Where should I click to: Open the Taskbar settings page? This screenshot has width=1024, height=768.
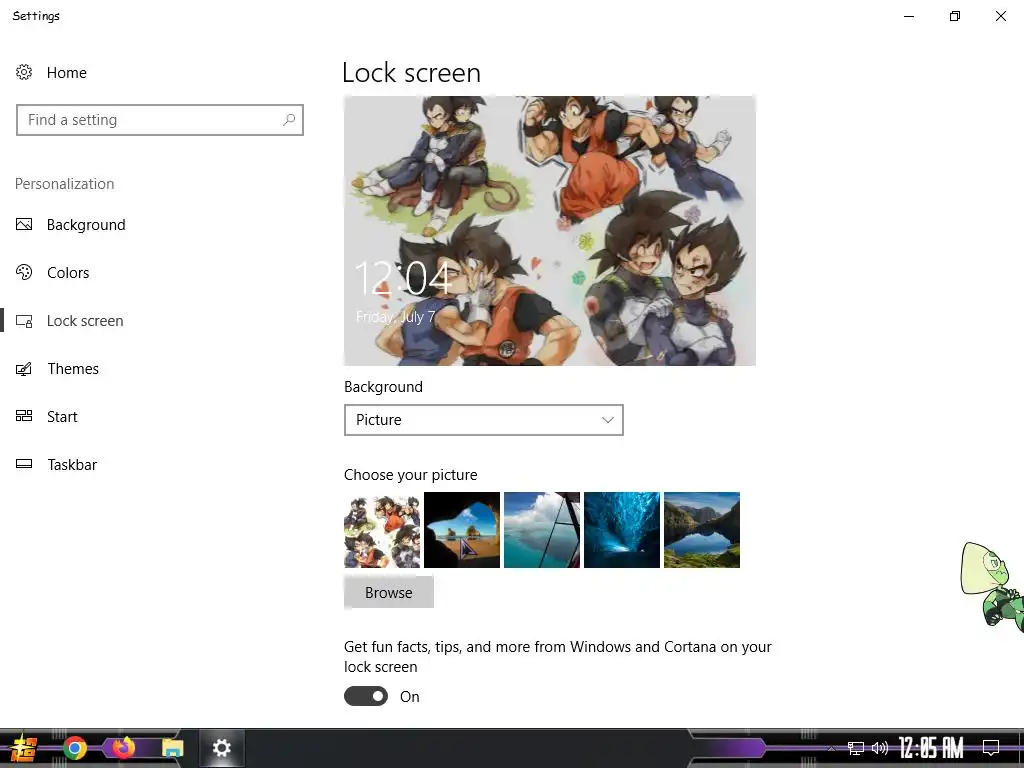point(72,464)
